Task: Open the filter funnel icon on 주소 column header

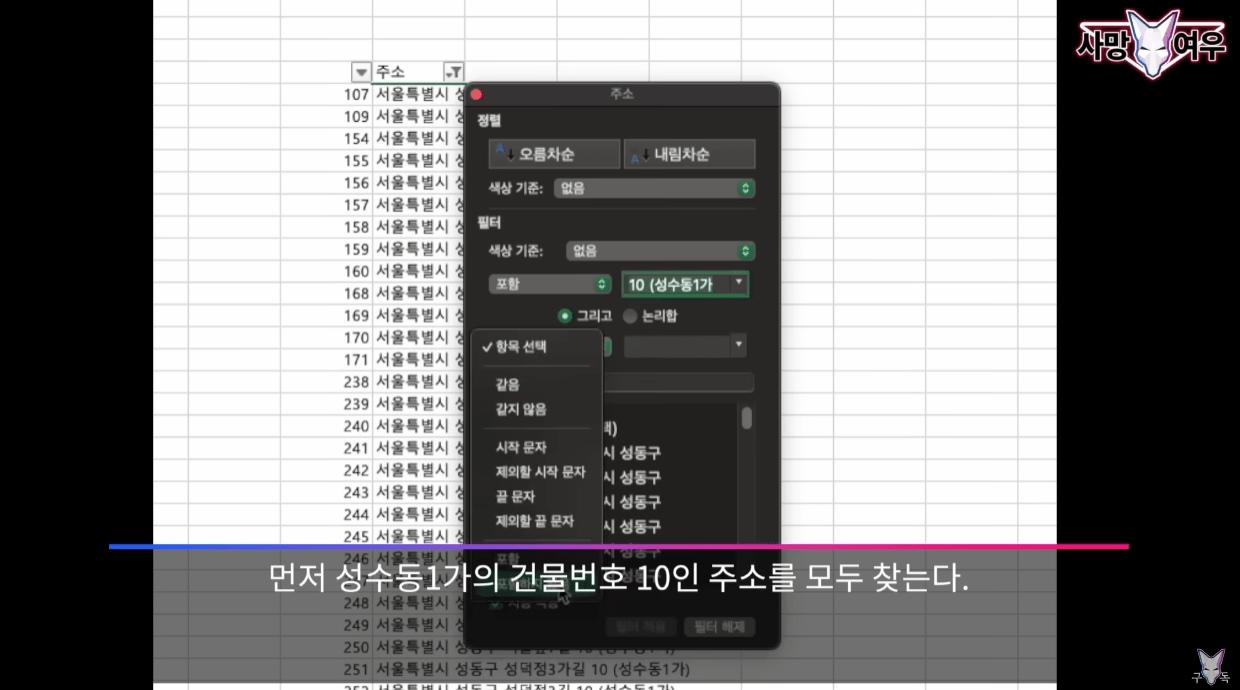Action: pyautogui.click(x=454, y=71)
